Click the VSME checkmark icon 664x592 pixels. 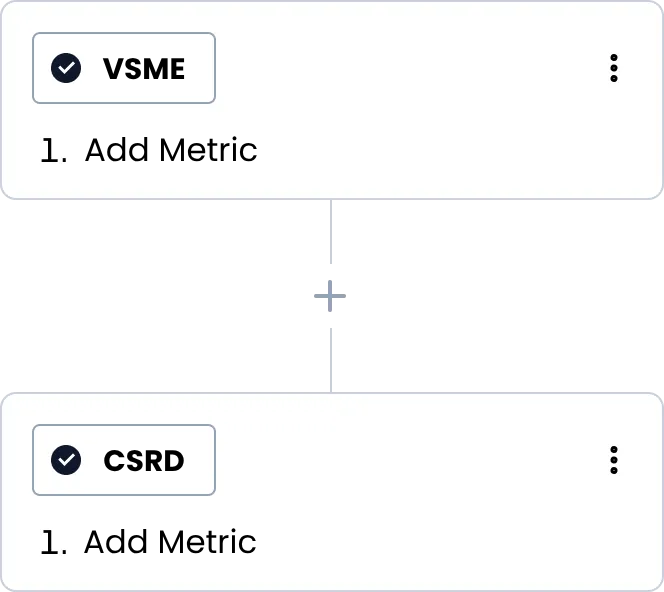pos(67,68)
